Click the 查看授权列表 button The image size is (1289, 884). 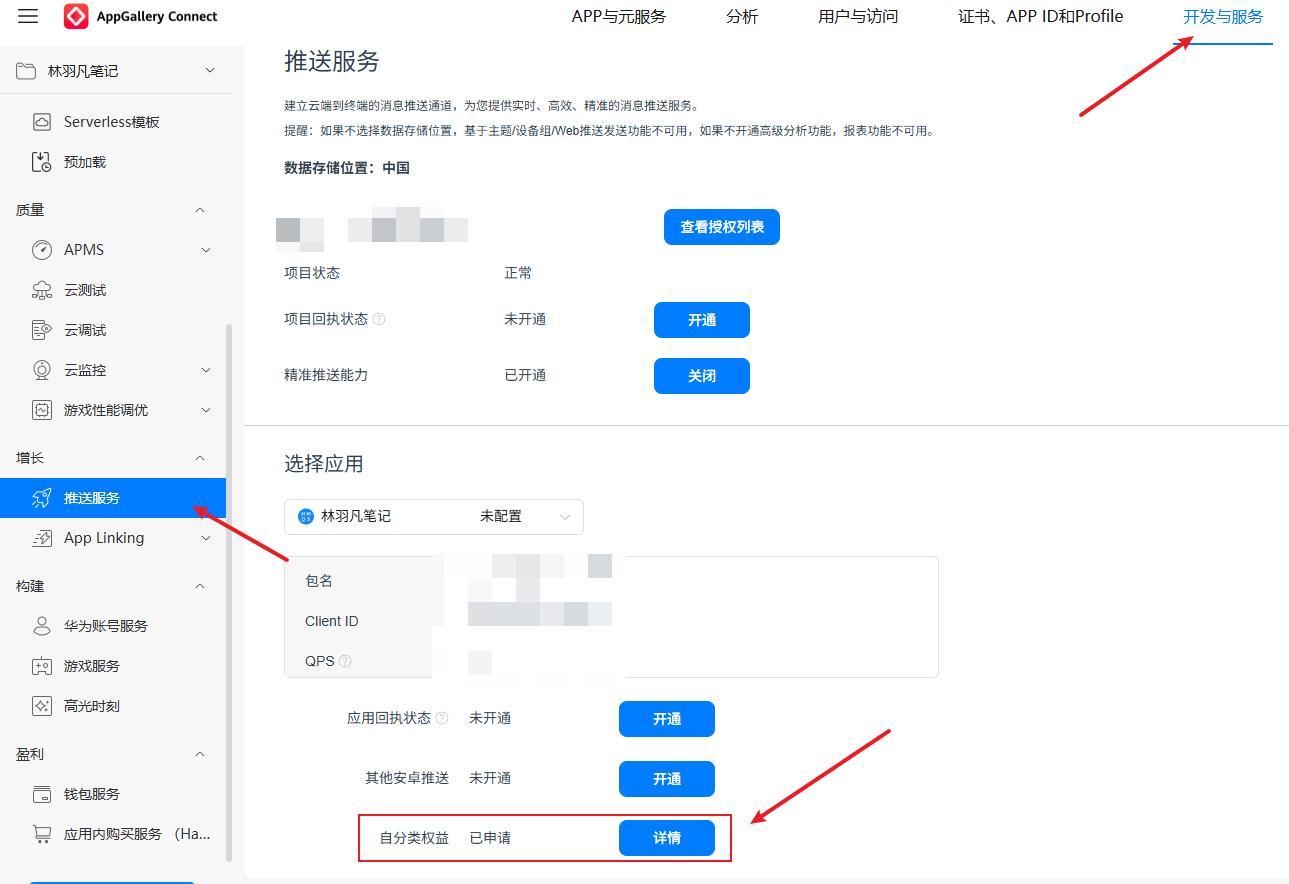tap(722, 228)
